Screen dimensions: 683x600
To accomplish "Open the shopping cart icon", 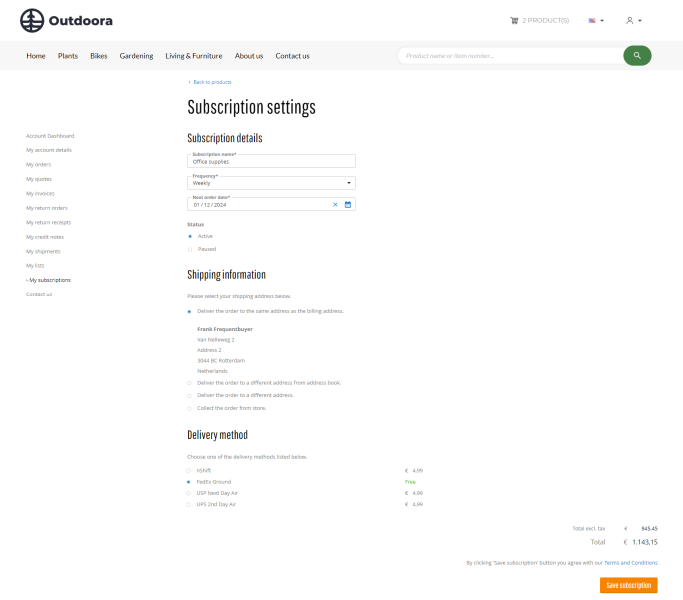I will pos(514,20).
